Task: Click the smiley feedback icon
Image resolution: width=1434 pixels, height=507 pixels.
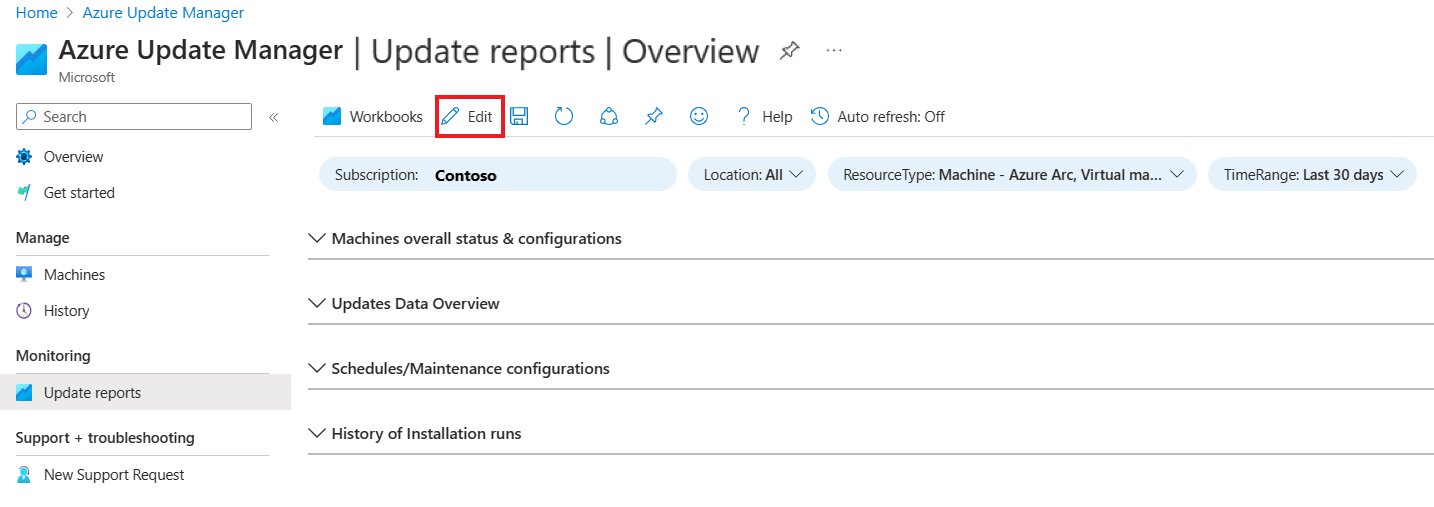Action: 699,117
